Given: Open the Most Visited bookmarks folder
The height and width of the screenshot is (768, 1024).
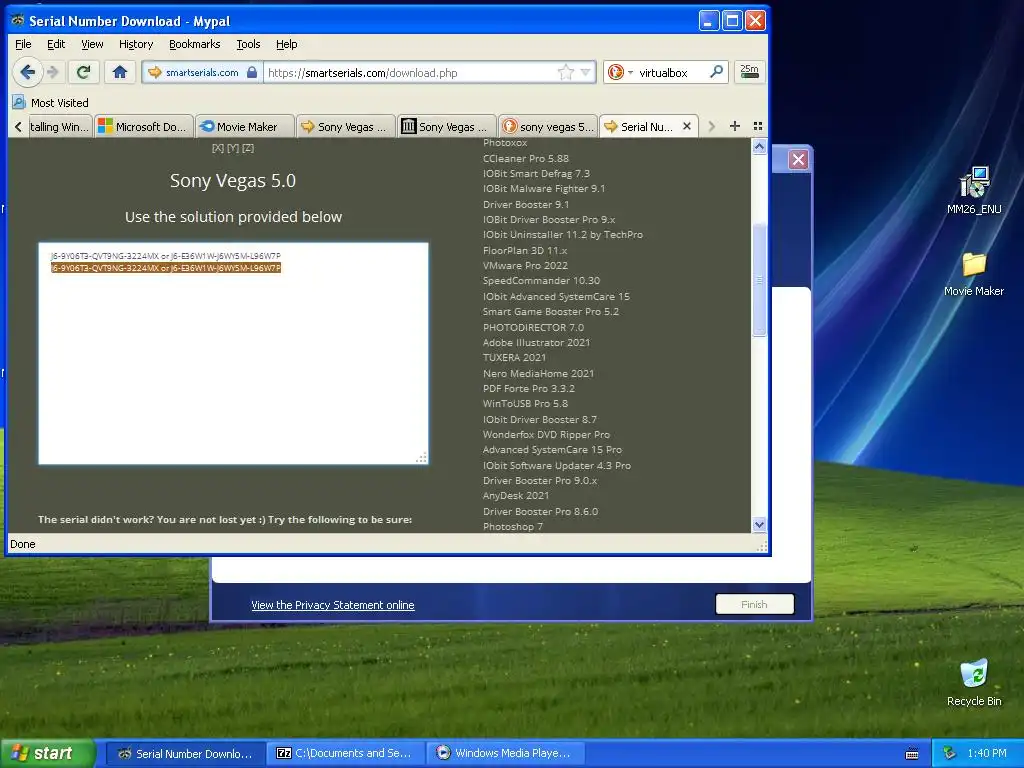Looking at the screenshot, I should pyautogui.click(x=51, y=103).
